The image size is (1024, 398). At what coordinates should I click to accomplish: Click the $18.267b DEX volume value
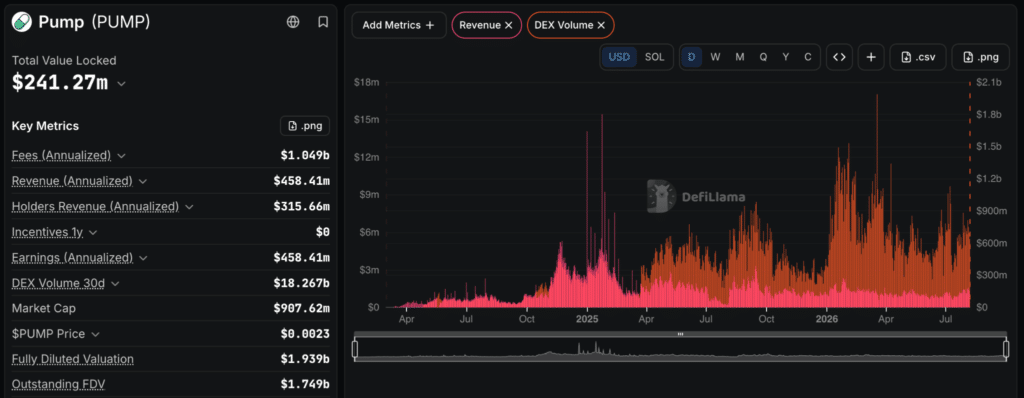(302, 283)
